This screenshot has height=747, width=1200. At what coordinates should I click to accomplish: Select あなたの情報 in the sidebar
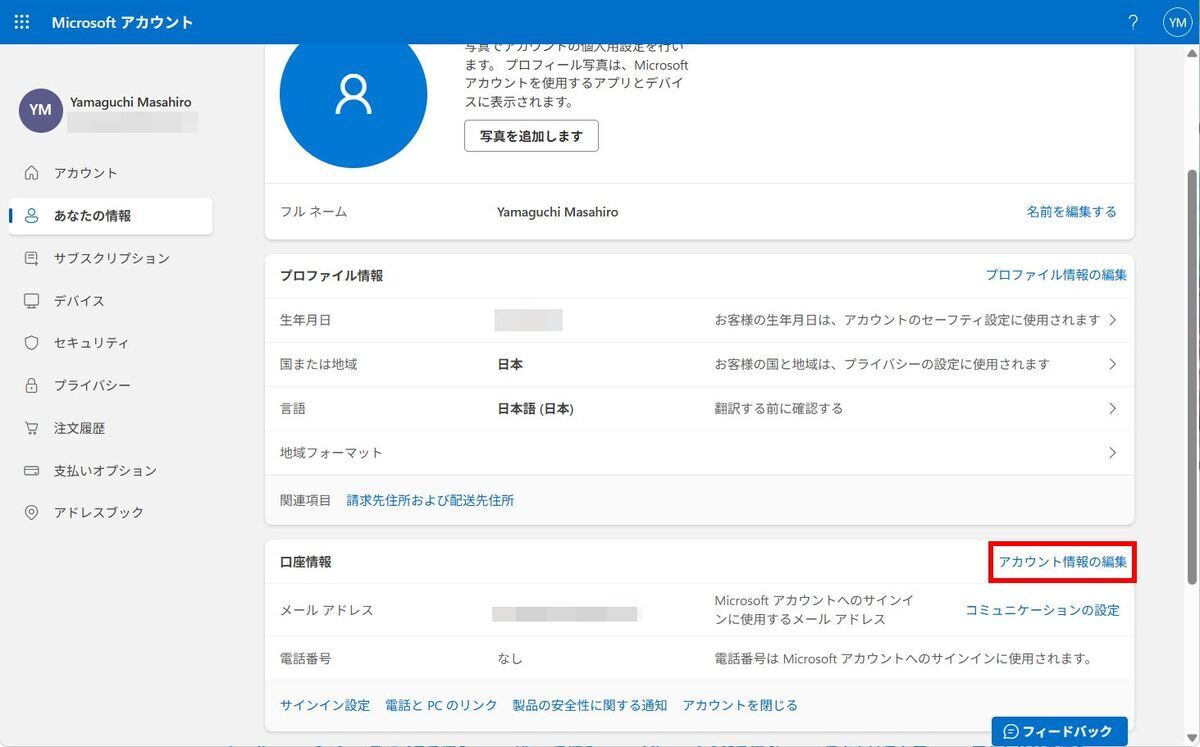click(x=110, y=216)
